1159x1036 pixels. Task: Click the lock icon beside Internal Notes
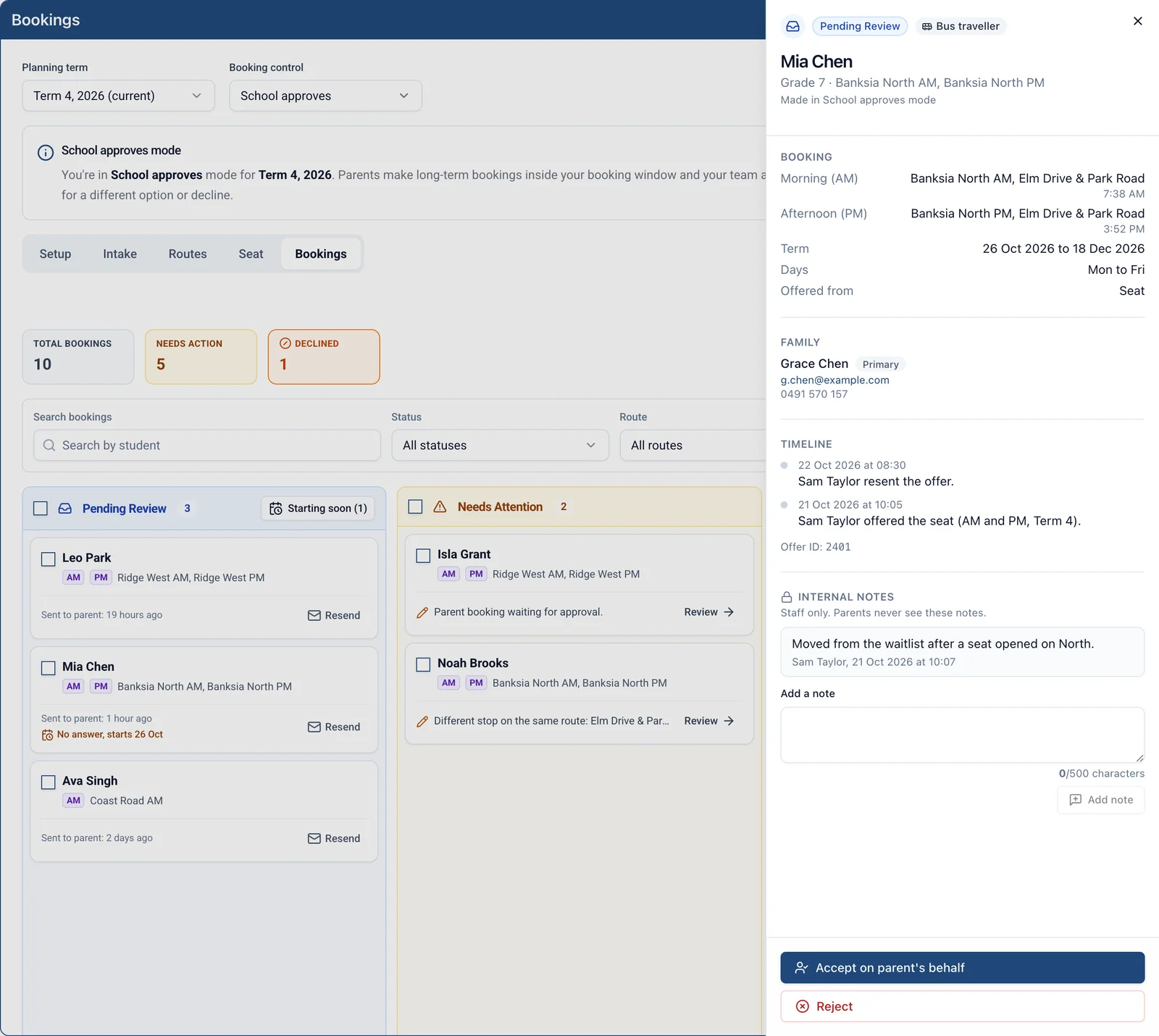click(x=787, y=597)
